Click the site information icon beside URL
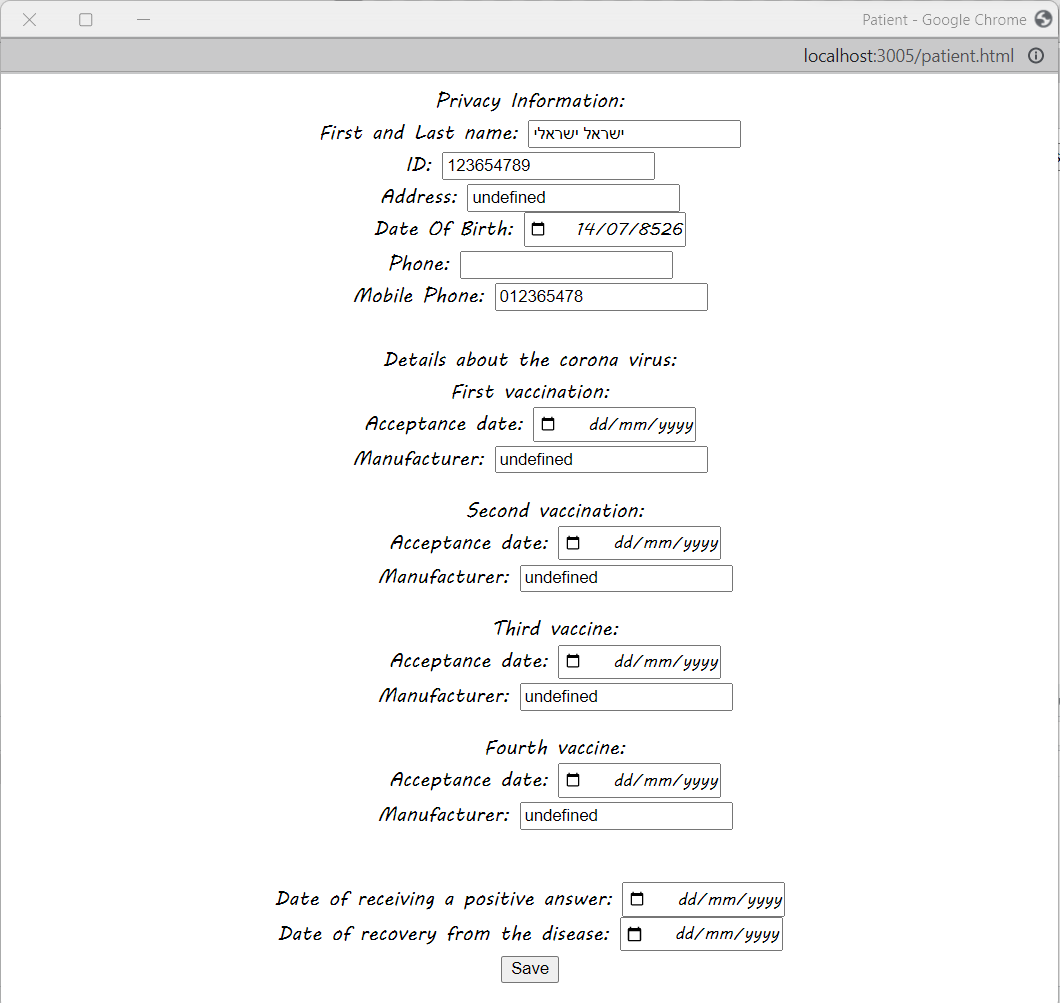The width and height of the screenshot is (1060, 1003). (x=1036, y=55)
